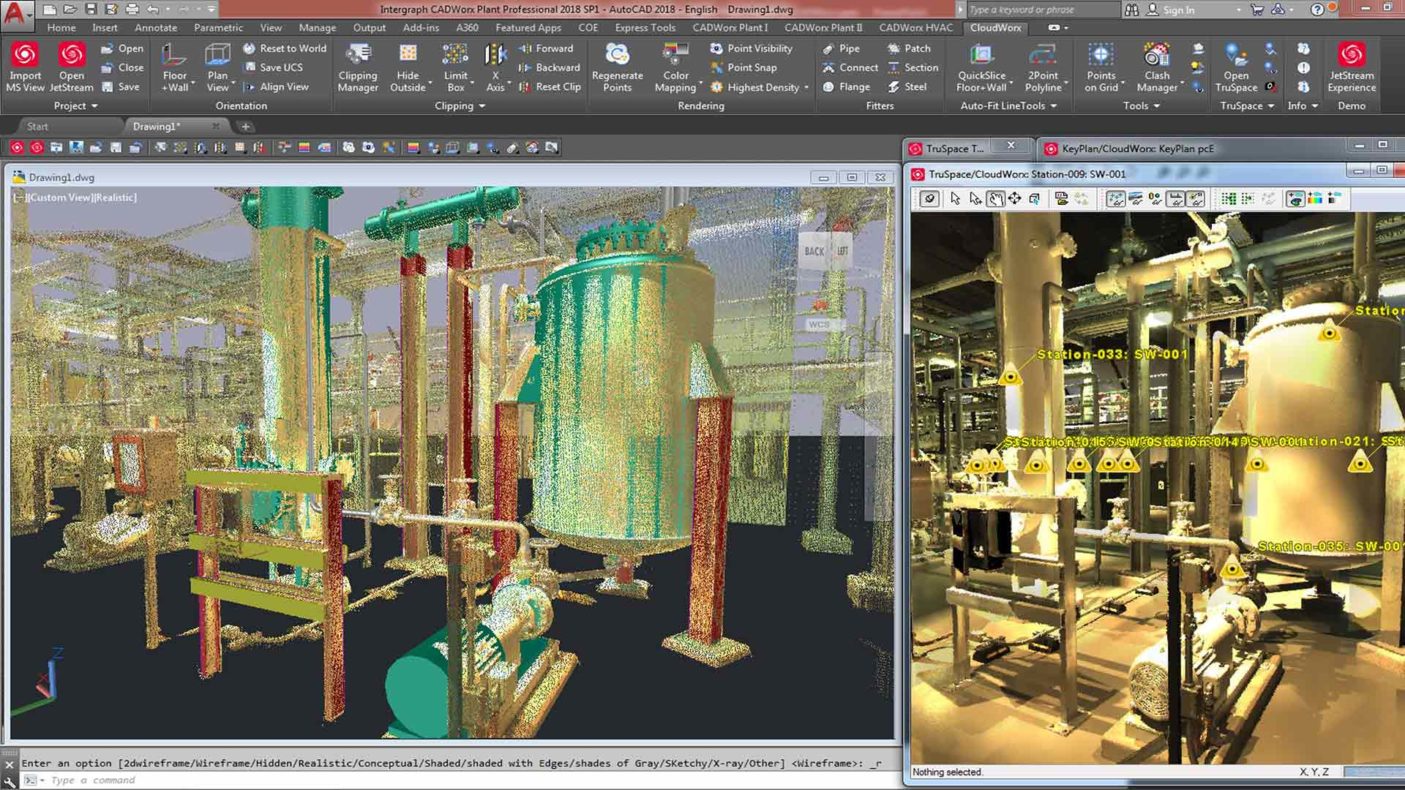Click the BACK face of ViewCube
1405x790 pixels.
point(814,251)
